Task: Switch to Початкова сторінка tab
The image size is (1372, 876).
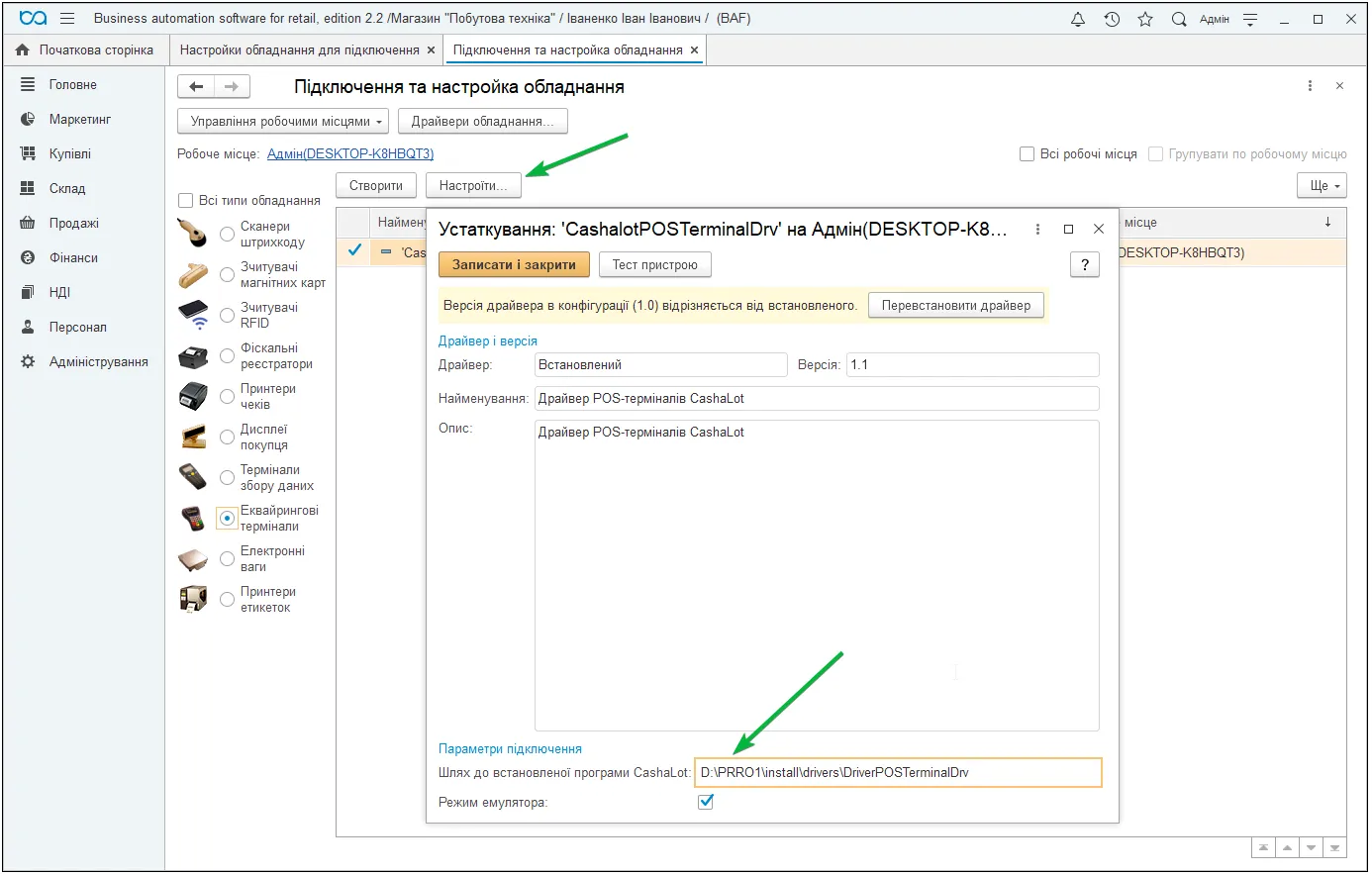Action: click(86, 49)
